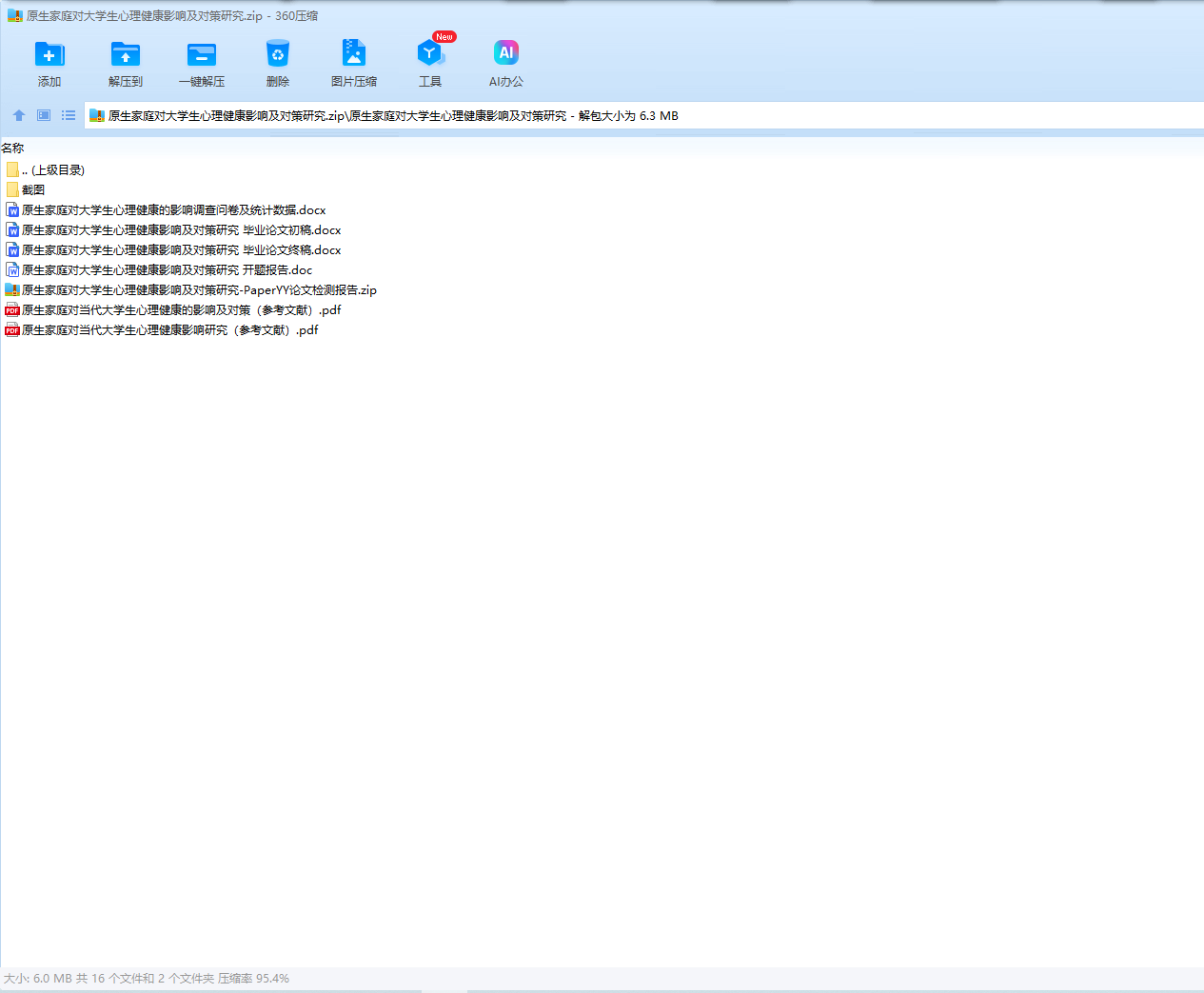Select 毕业论文终稿.docx file
This screenshot has width=1204, height=993.
tap(173, 249)
